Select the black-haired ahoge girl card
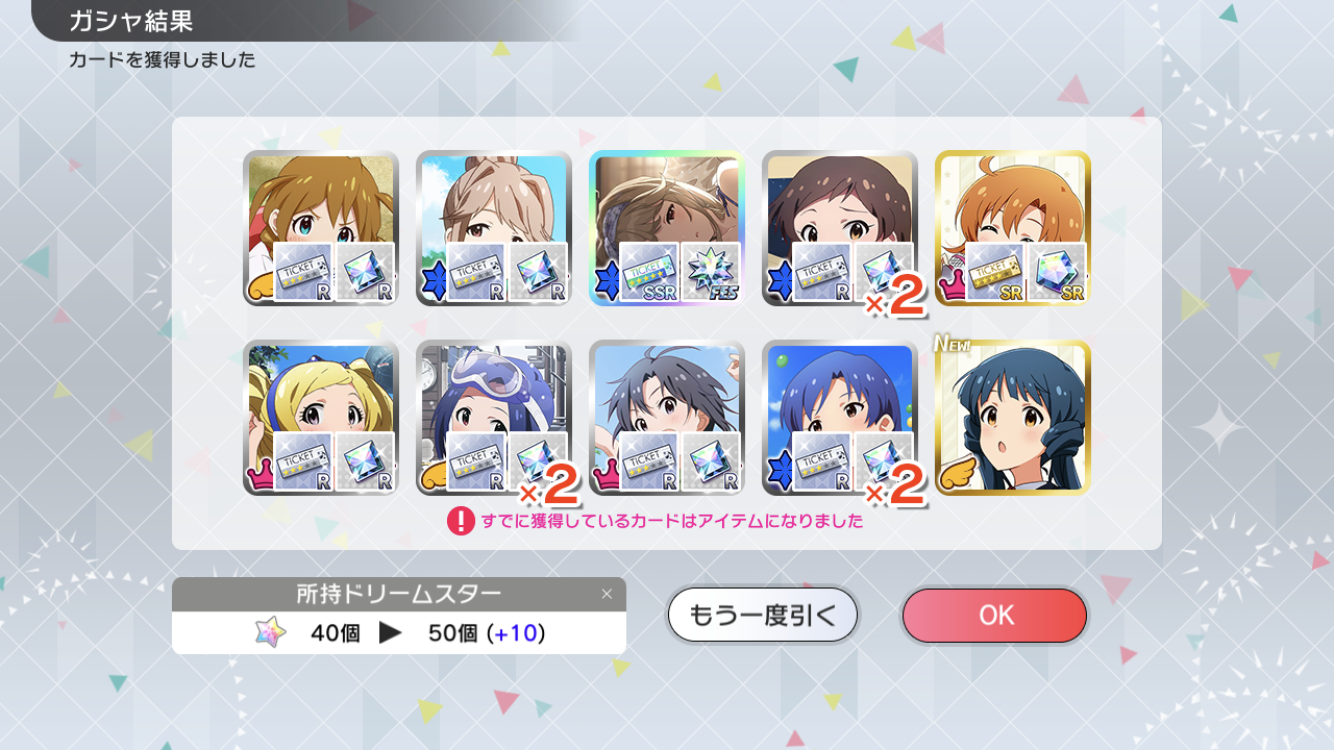Screen dimensions: 1334x750 [x=666, y=418]
